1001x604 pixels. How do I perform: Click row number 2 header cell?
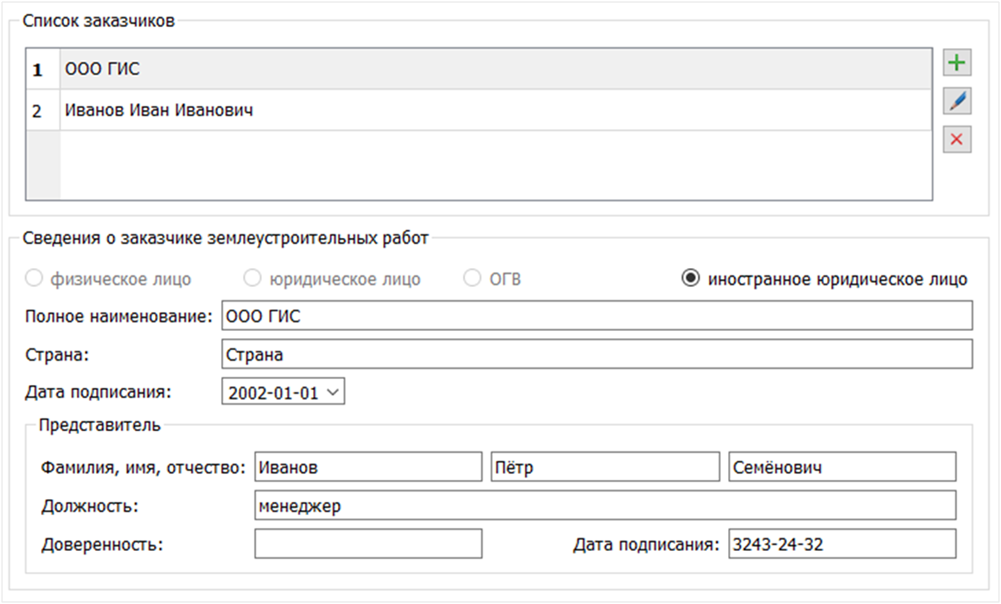[38, 111]
